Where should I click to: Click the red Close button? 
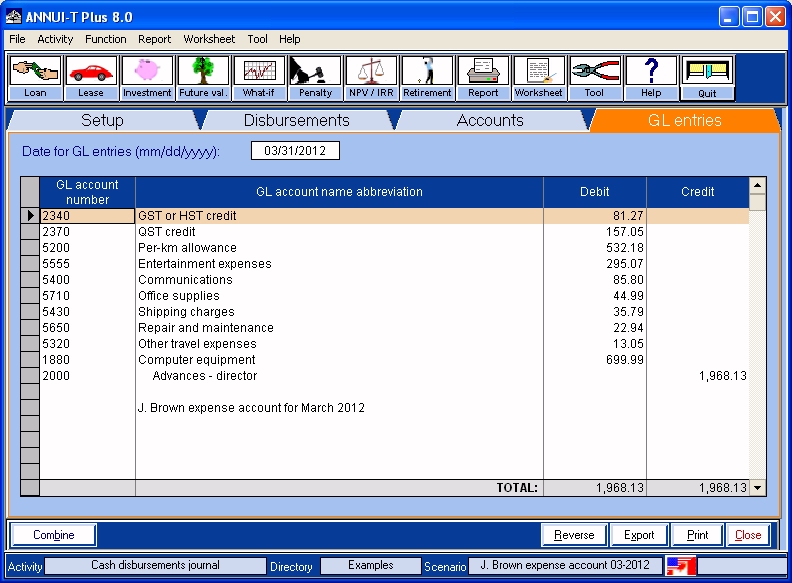pyautogui.click(x=748, y=535)
